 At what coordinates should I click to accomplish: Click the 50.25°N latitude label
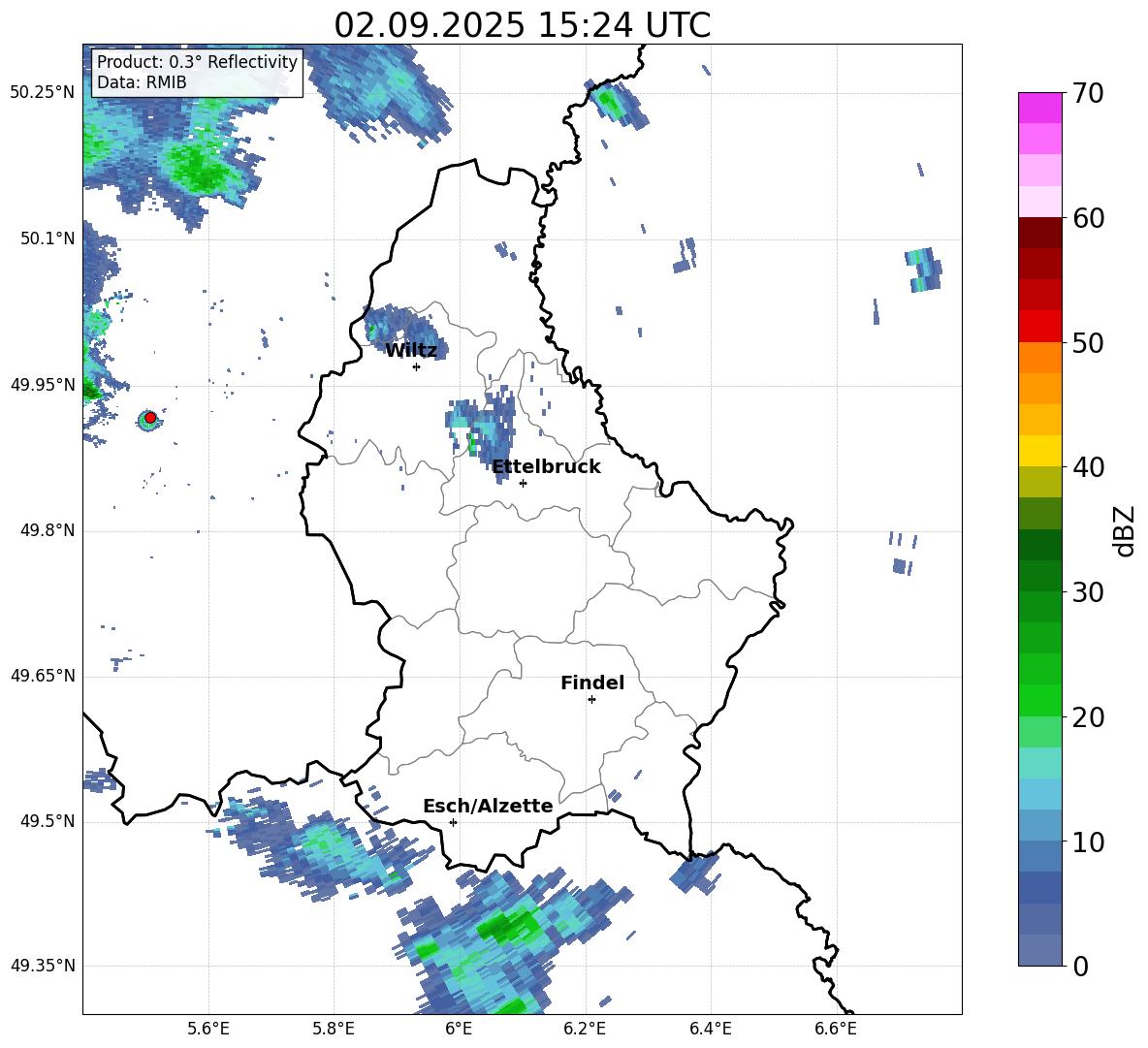[x=43, y=92]
